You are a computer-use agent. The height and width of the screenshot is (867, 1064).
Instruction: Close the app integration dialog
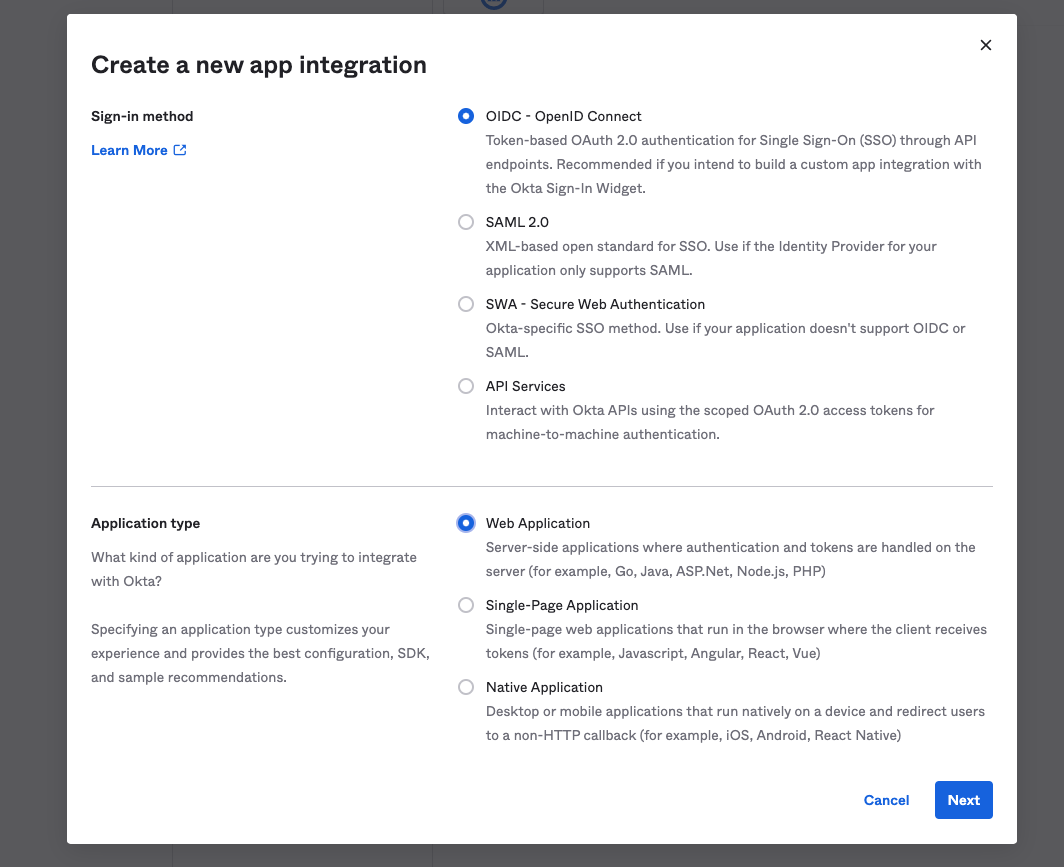coord(985,45)
